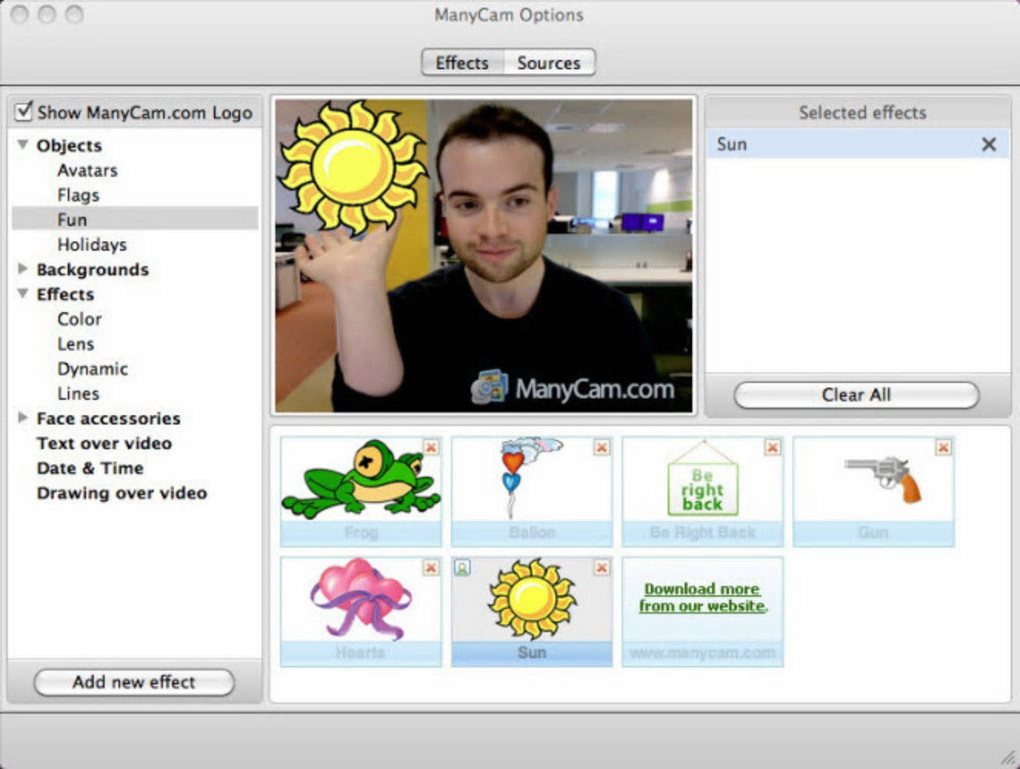
Task: Expand the Backgrounds tree section
Action: pyautogui.click(x=23, y=268)
